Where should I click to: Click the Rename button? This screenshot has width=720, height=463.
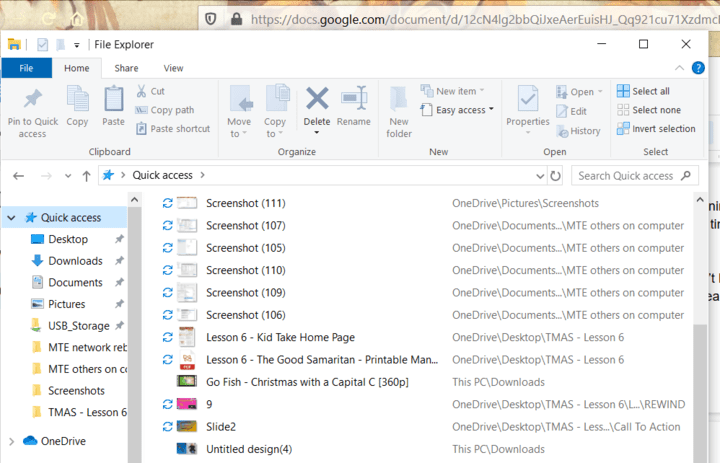point(354,106)
